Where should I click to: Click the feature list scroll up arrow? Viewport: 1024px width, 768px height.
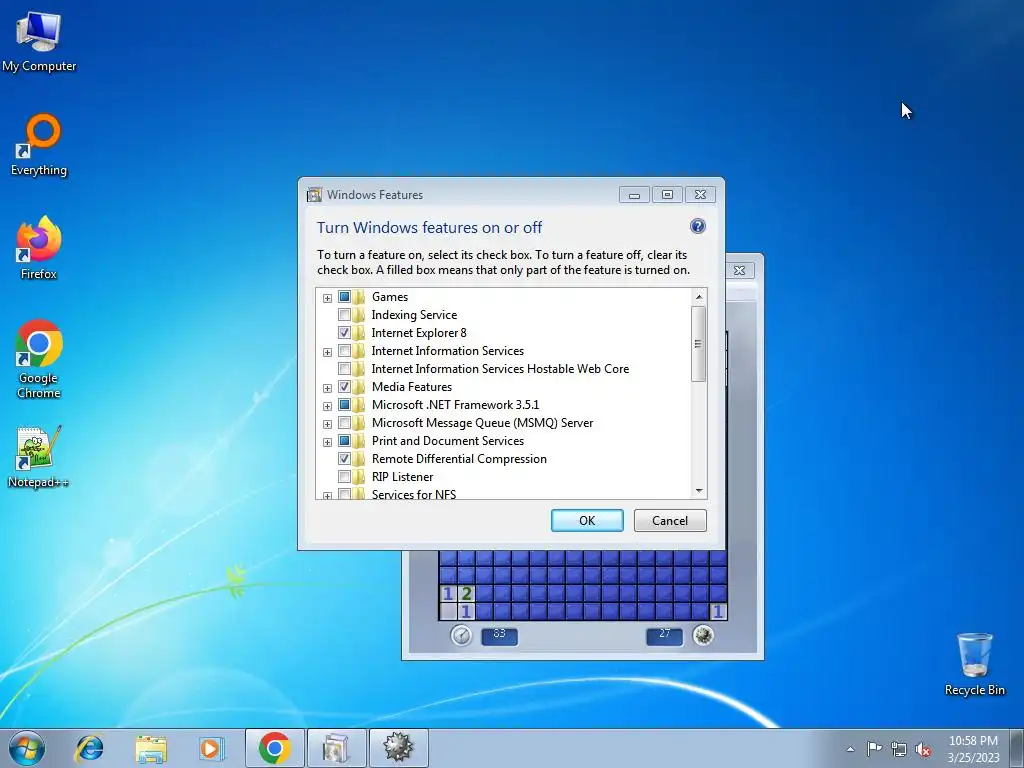[x=699, y=296]
